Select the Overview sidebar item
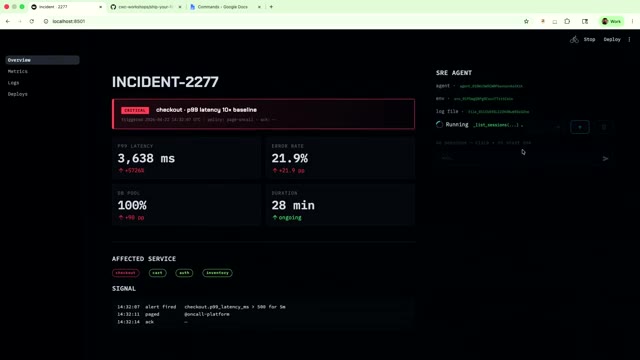 (42, 60)
